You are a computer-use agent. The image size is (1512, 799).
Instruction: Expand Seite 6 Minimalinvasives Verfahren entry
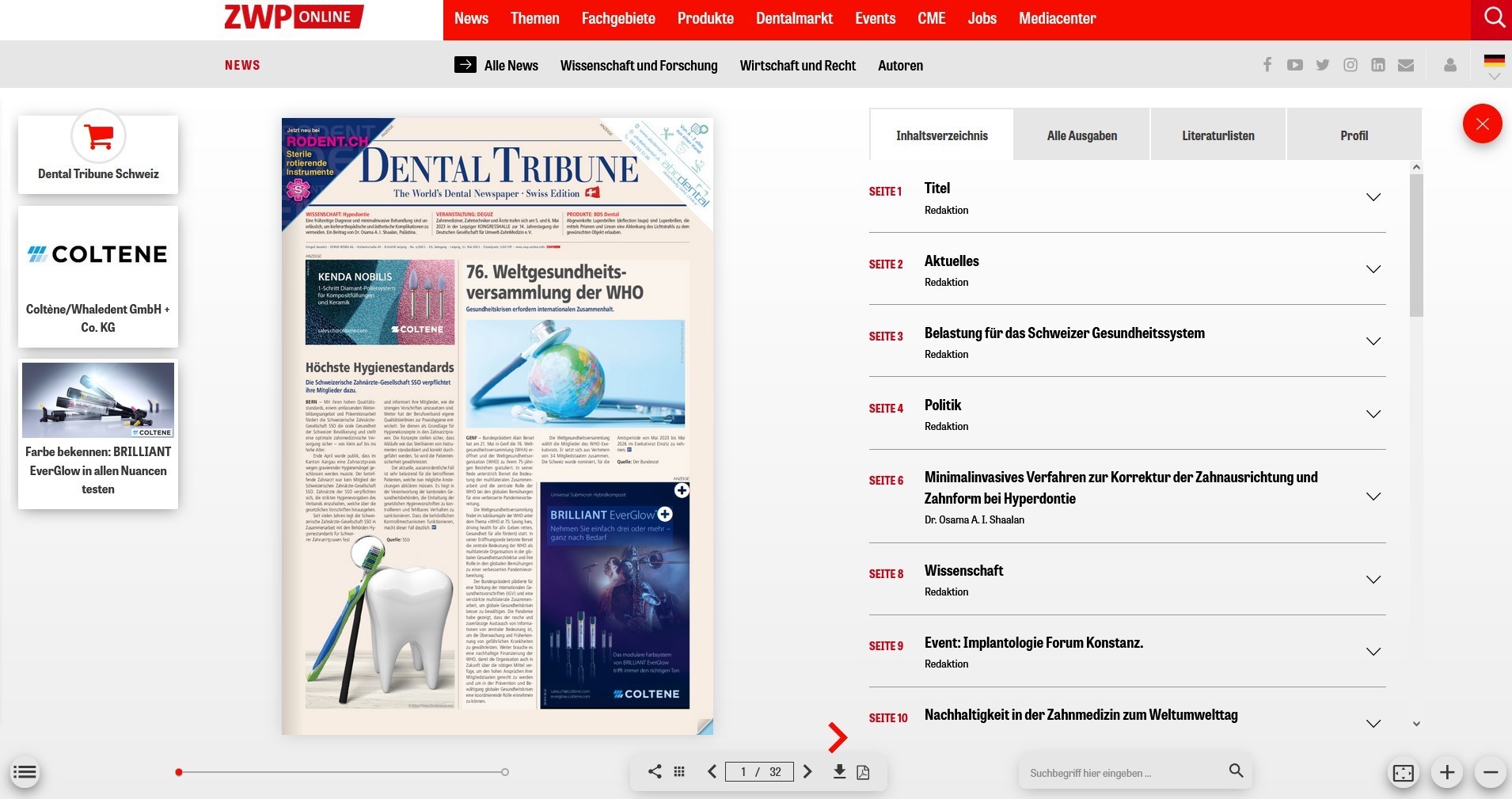[1373, 497]
